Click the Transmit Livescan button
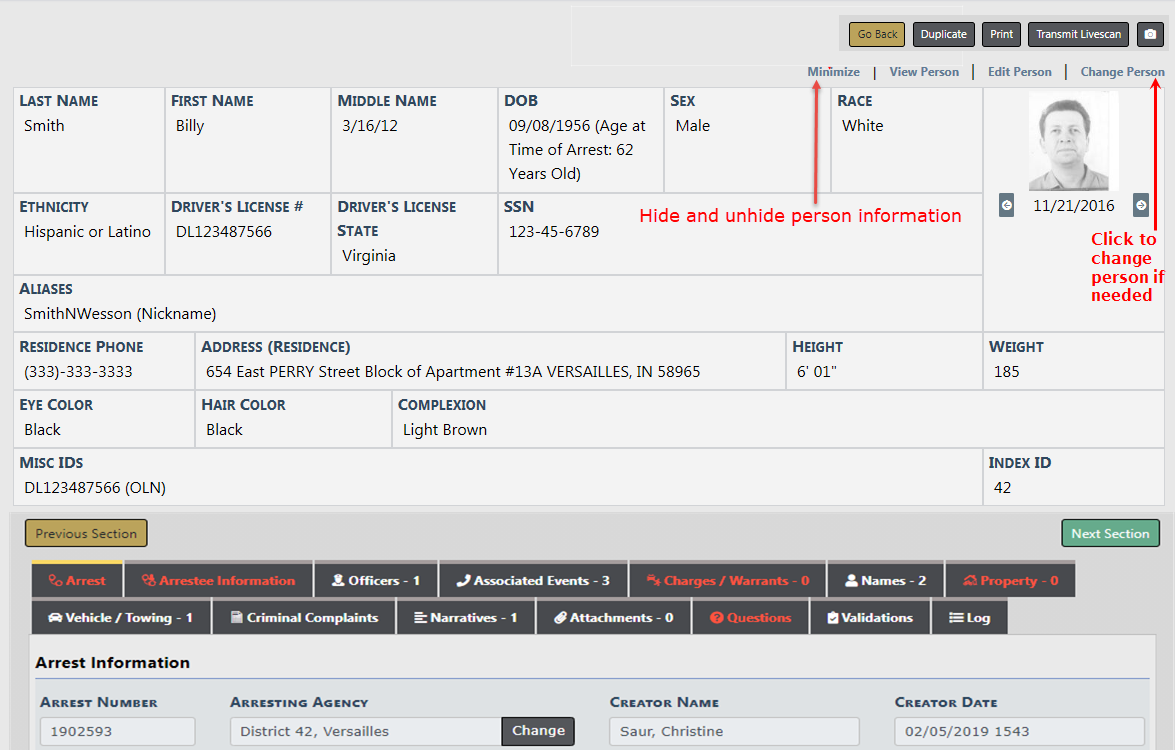The height and width of the screenshot is (750, 1175). pyautogui.click(x=1079, y=34)
